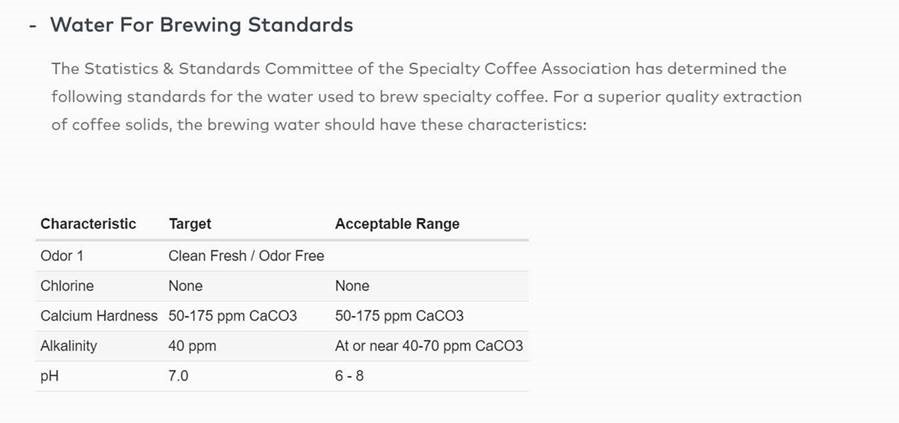Select the 40 ppm Alkalinity target
This screenshot has width=899, height=423.
pyautogui.click(x=192, y=346)
